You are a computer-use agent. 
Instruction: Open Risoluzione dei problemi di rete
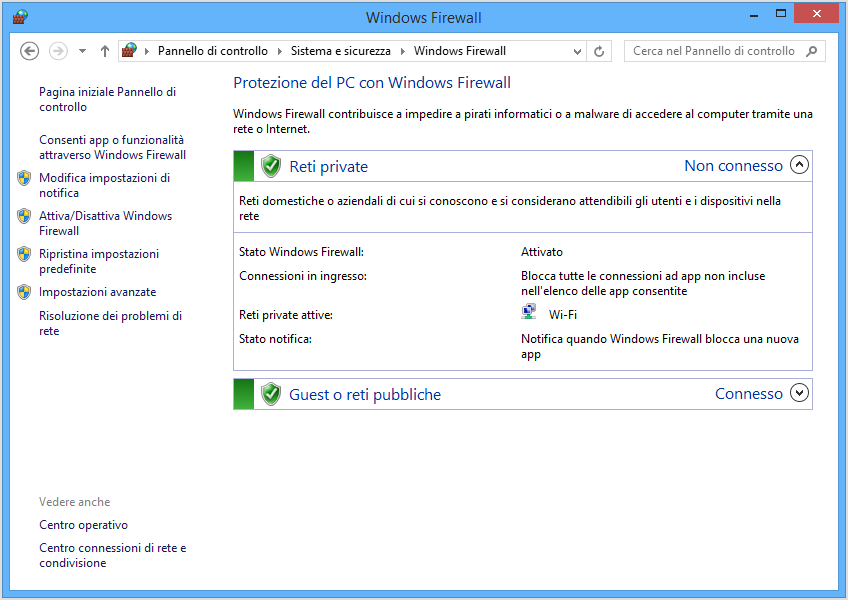point(110,323)
